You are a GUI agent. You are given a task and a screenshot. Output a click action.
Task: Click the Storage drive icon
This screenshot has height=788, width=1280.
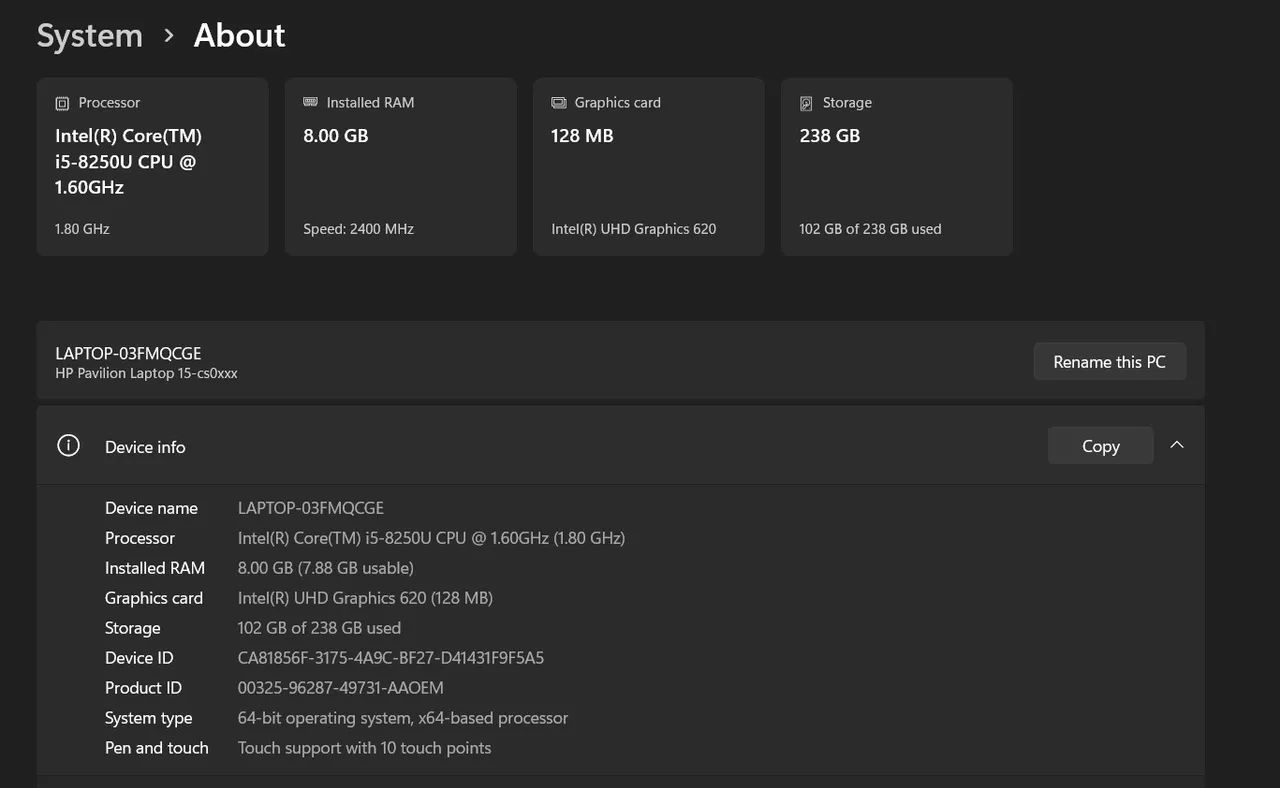(x=806, y=103)
